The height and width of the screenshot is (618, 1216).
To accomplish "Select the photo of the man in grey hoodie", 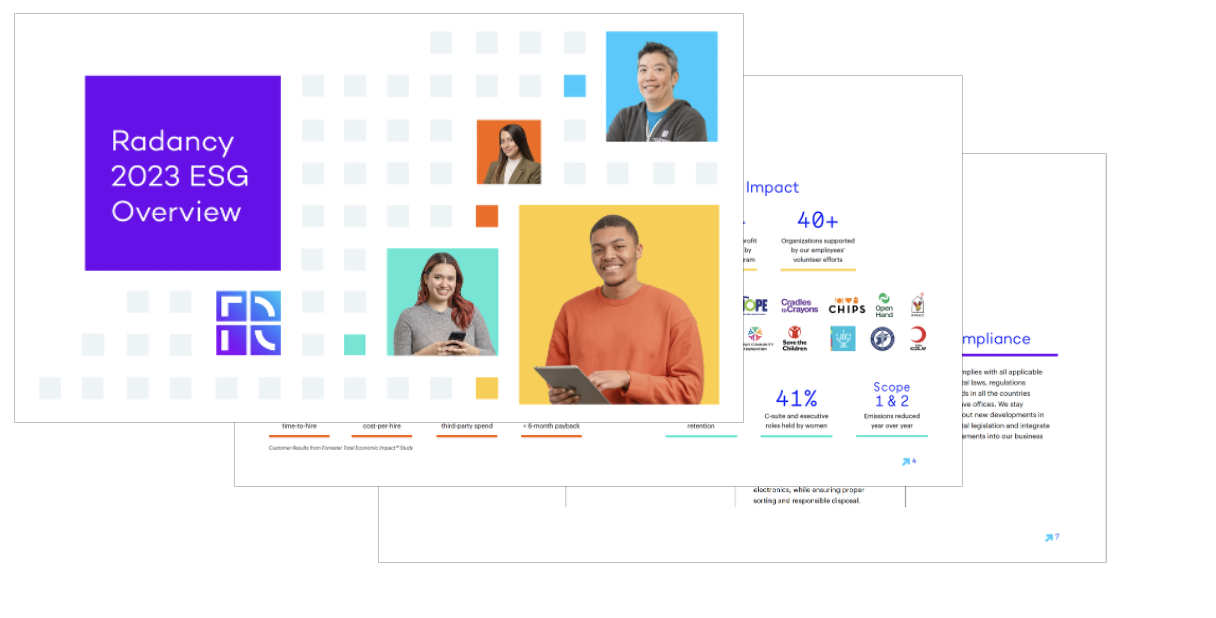I will coord(661,86).
